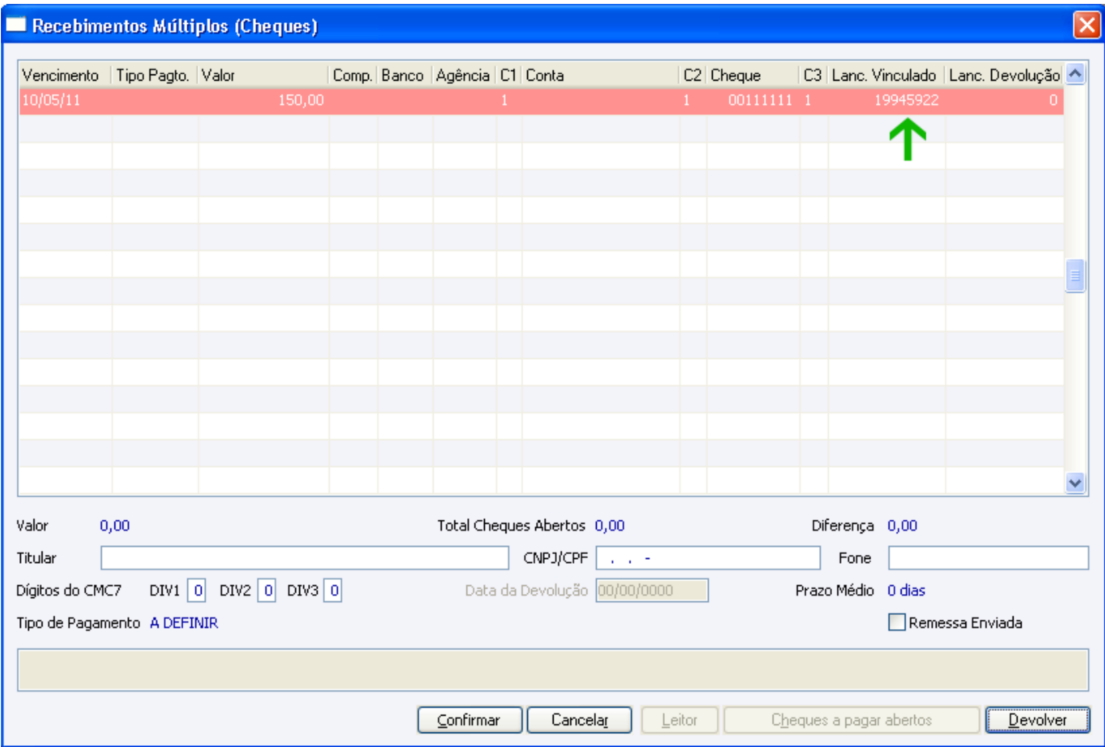This screenshot has height=747, width=1105.
Task: Focus the Fone input field
Action: tap(988, 558)
